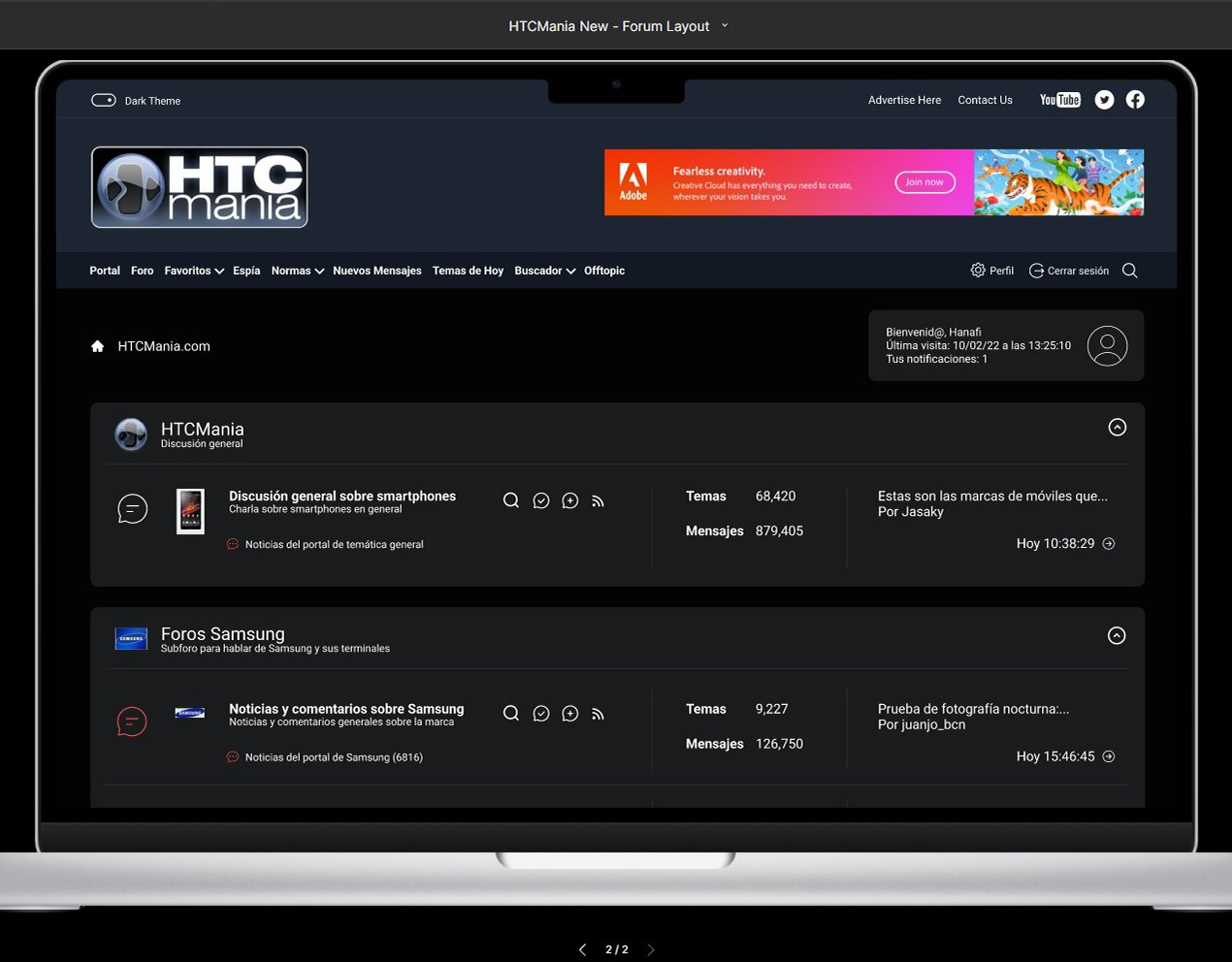Image resolution: width=1232 pixels, height=962 pixels.
Task: Collapse the Foros Samsung category section
Action: tap(1117, 636)
